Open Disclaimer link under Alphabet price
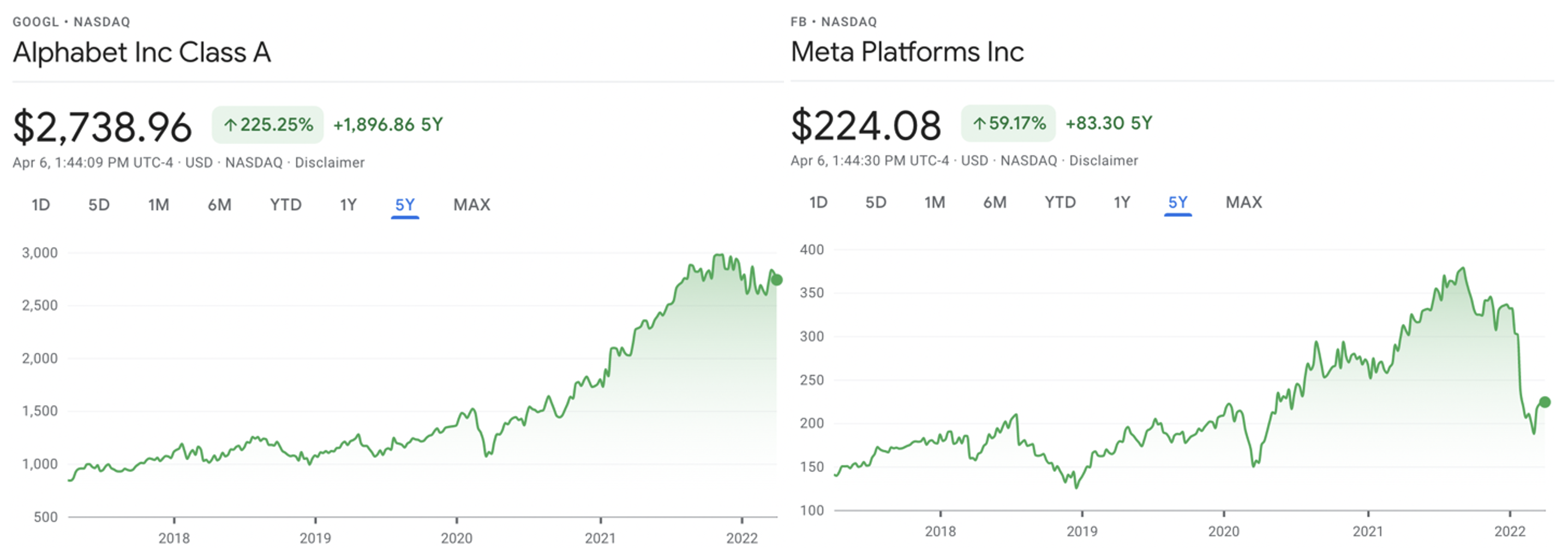The height and width of the screenshot is (559, 1568). [x=330, y=163]
